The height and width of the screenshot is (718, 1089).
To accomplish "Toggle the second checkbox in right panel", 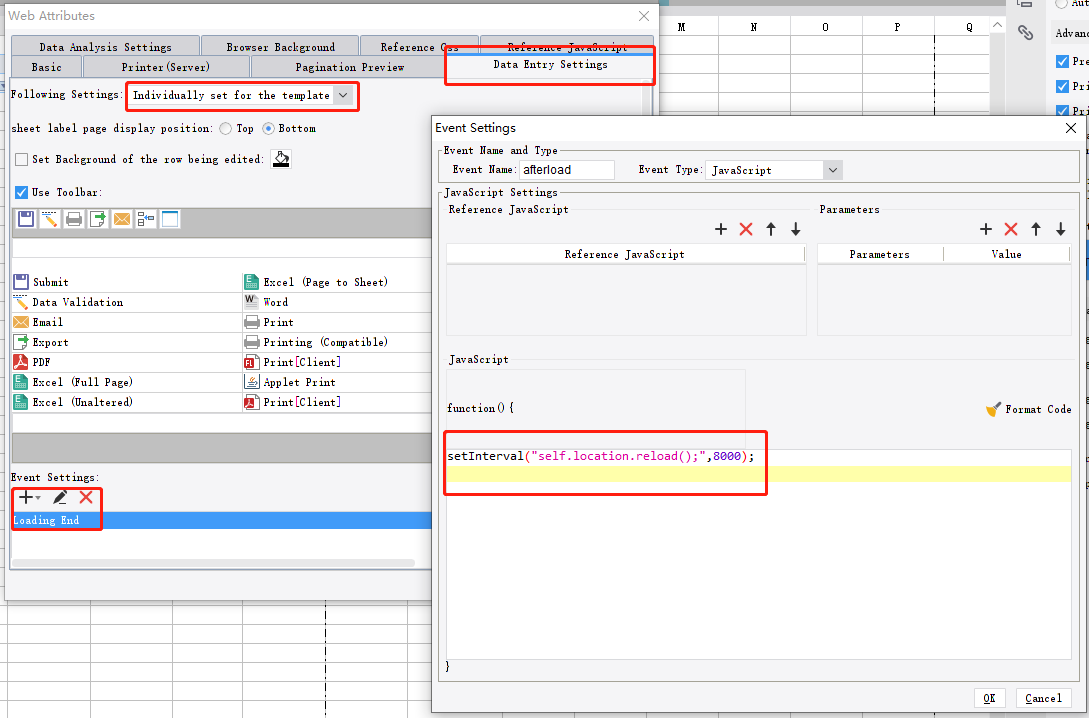I will coord(1062,86).
